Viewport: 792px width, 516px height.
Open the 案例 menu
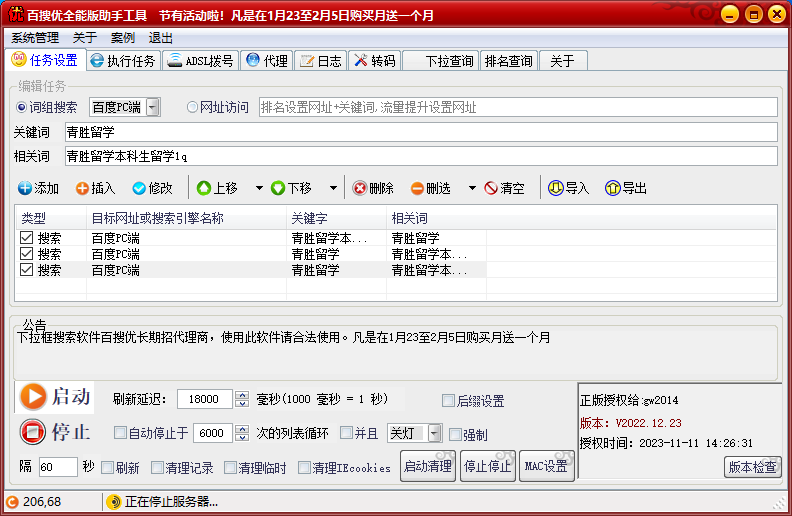pos(123,38)
